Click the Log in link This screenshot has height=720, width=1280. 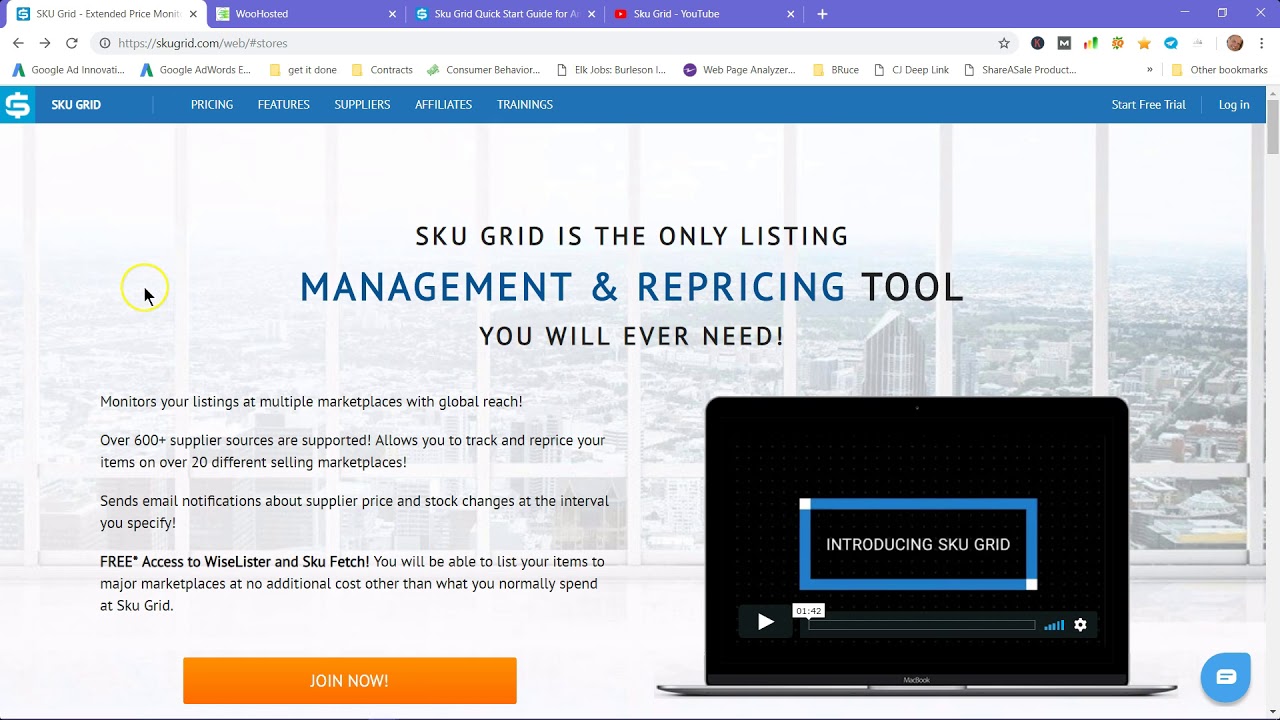point(1234,104)
